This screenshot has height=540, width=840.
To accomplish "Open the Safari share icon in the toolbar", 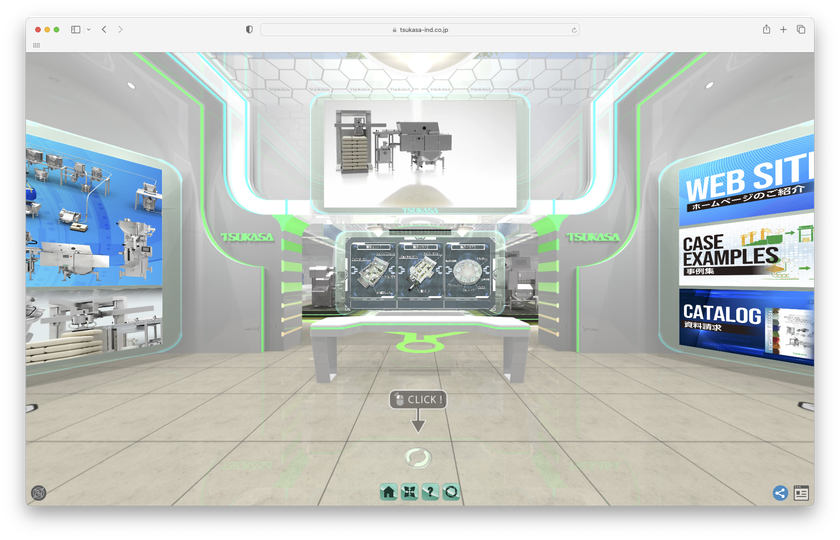I will 766,29.
